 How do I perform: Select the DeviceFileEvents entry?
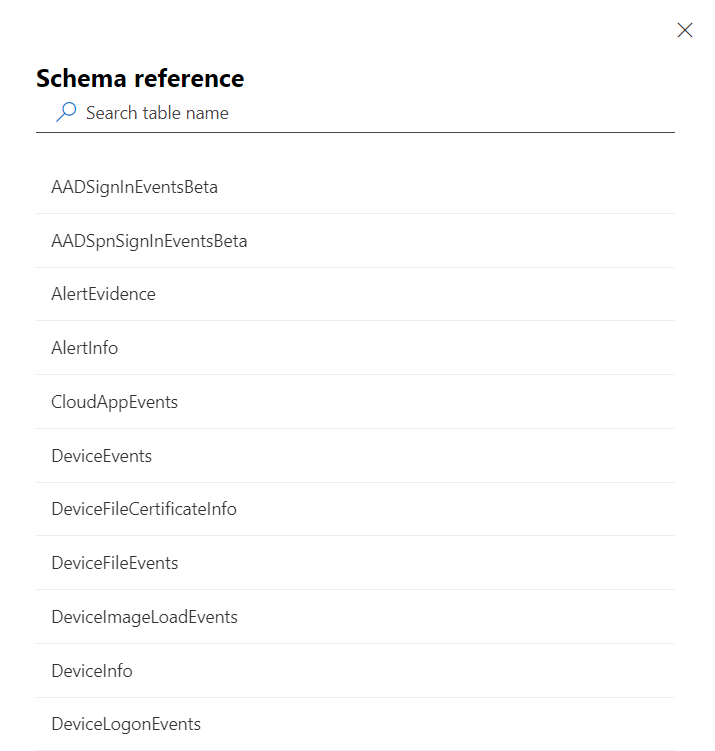click(x=114, y=563)
